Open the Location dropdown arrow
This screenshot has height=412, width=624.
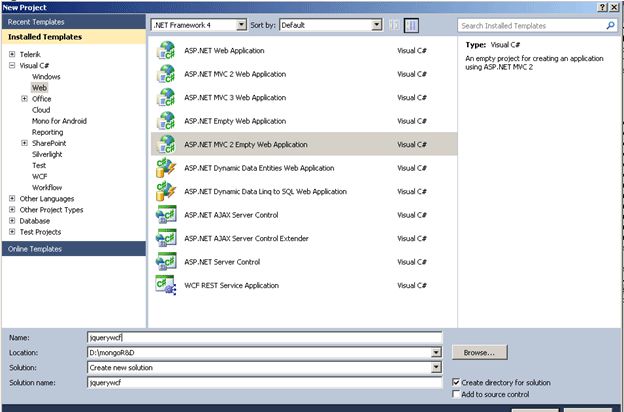click(x=436, y=352)
